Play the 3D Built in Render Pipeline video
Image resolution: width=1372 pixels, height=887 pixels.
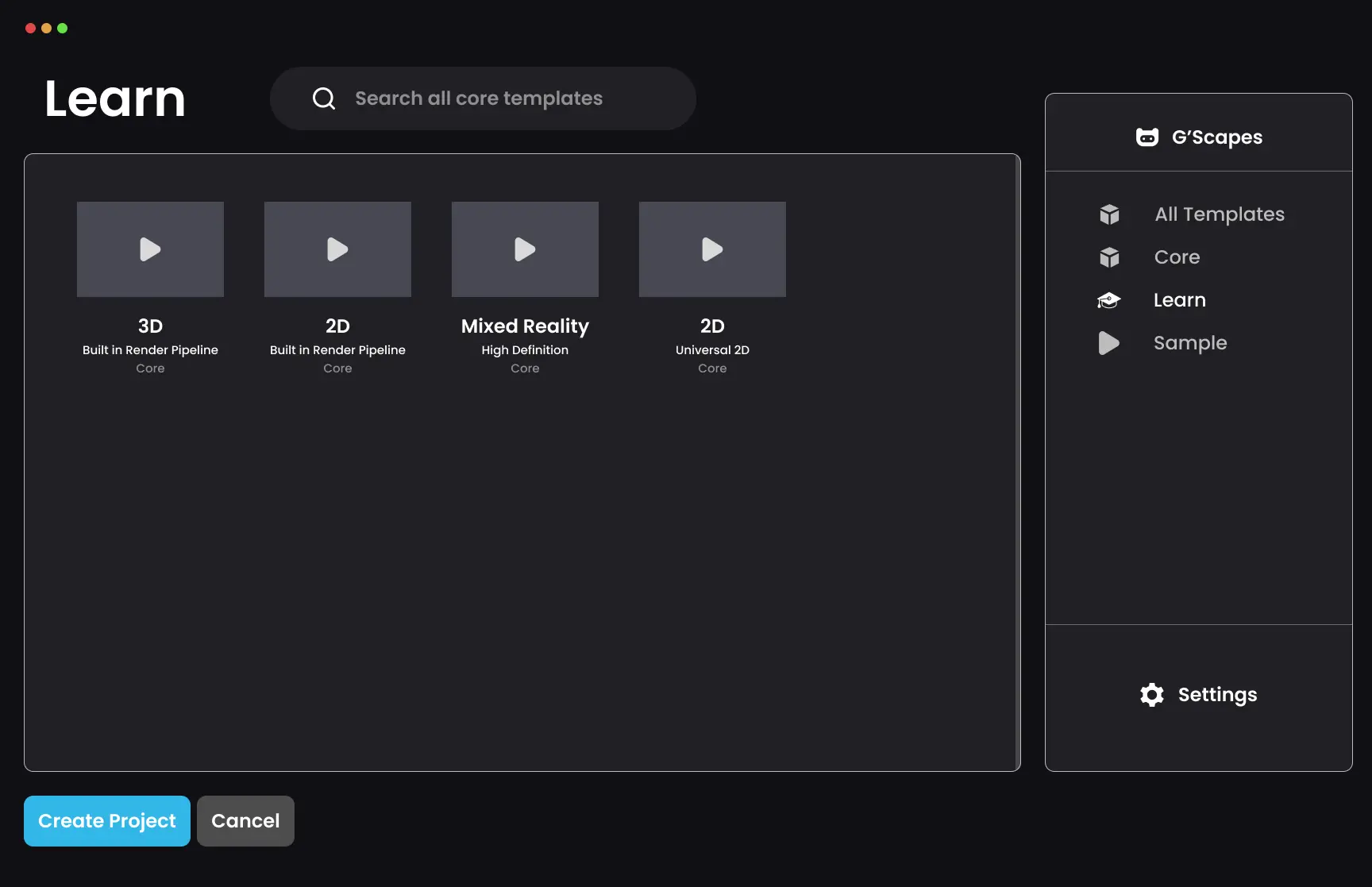tap(150, 249)
